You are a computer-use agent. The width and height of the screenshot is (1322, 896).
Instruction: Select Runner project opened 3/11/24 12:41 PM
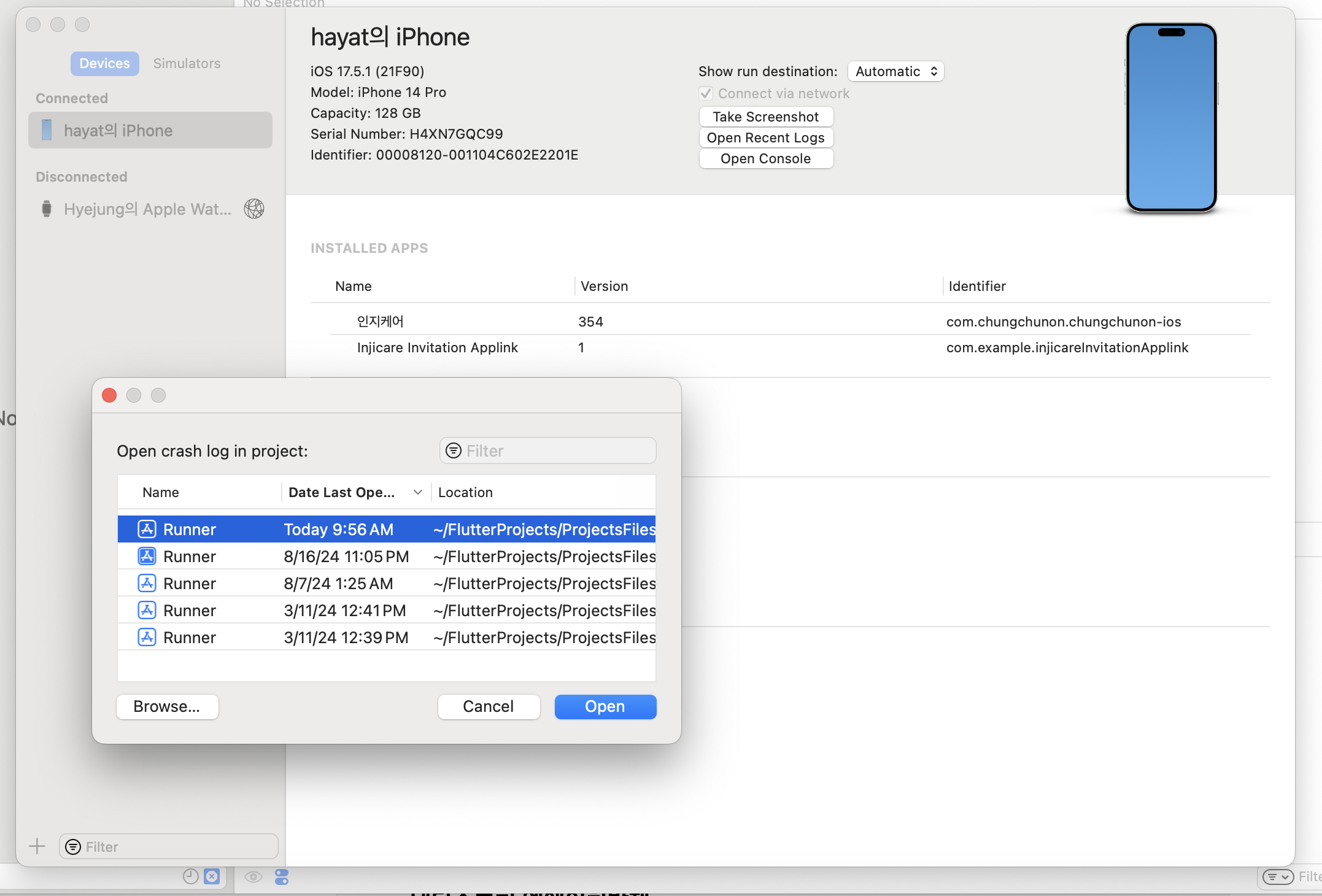point(387,610)
